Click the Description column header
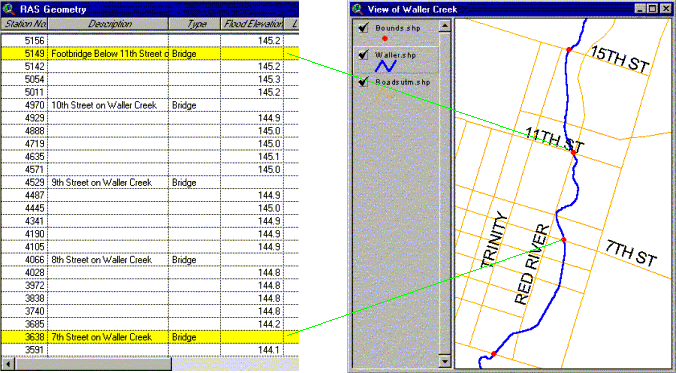 (x=108, y=24)
